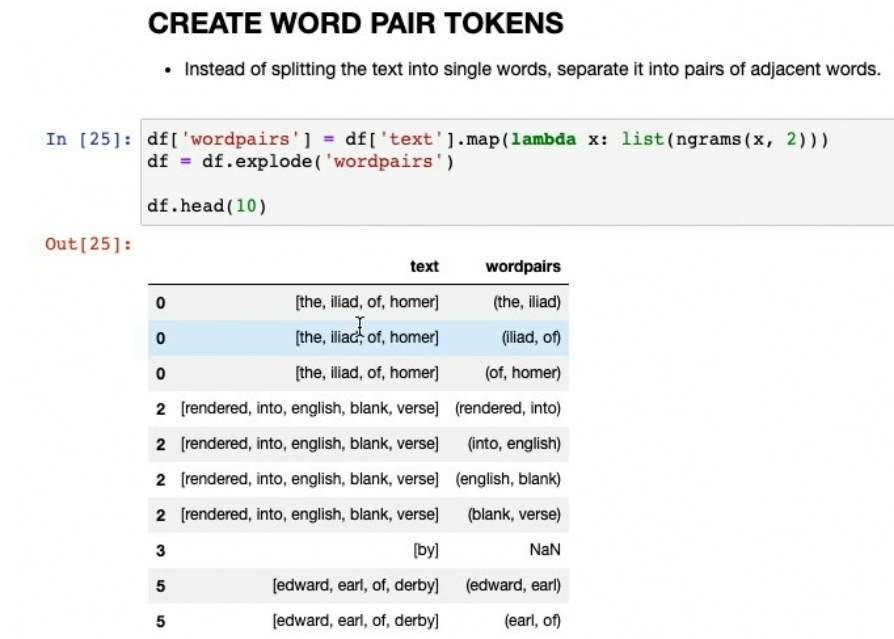This screenshot has height=639, width=894.
Task: Click the "(edward, earl)" wordpairs cell
Action: 512,585
